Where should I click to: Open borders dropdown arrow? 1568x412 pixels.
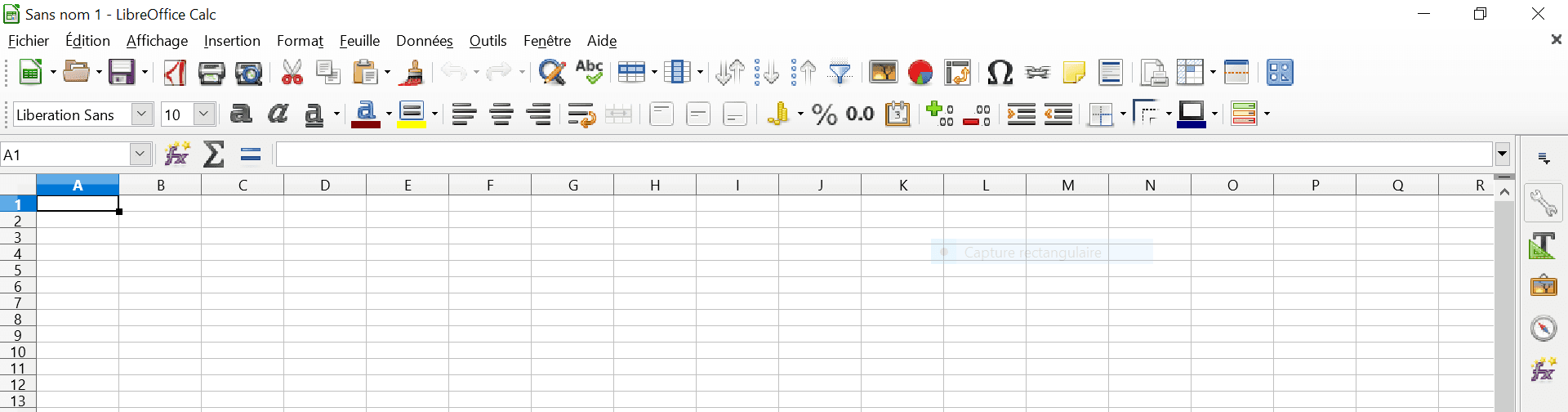point(1123,114)
